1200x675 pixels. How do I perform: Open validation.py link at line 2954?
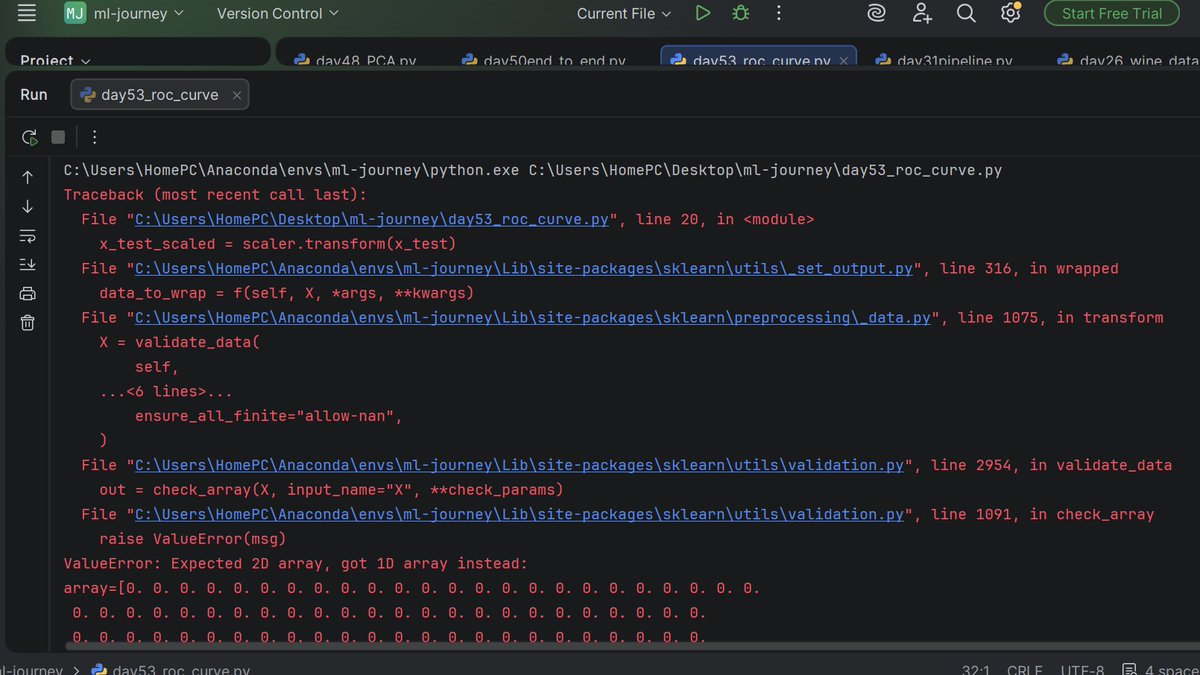[519, 465]
